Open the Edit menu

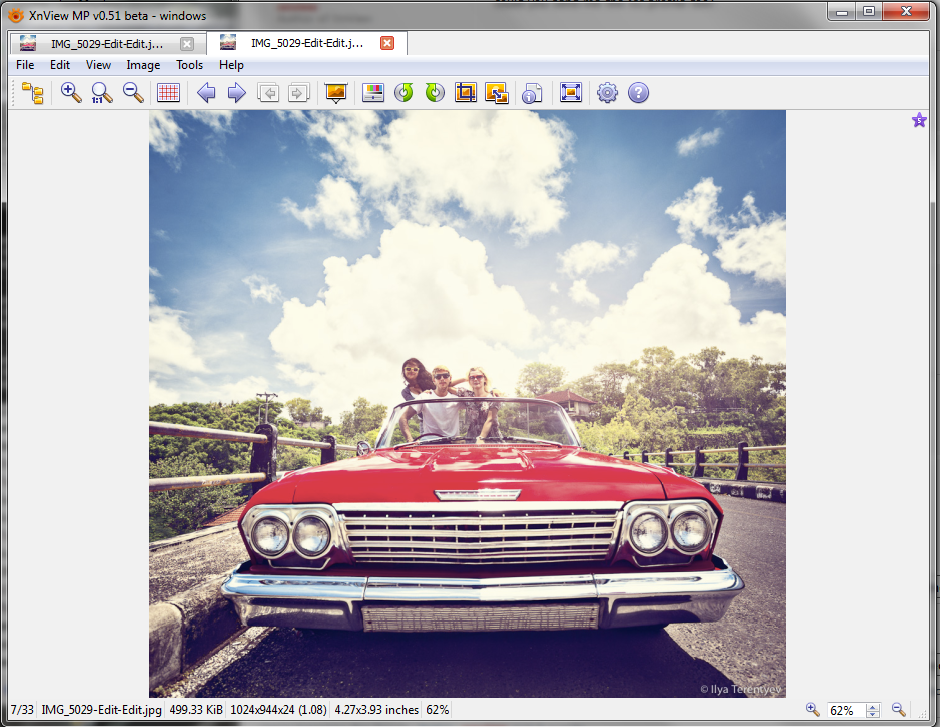59,65
